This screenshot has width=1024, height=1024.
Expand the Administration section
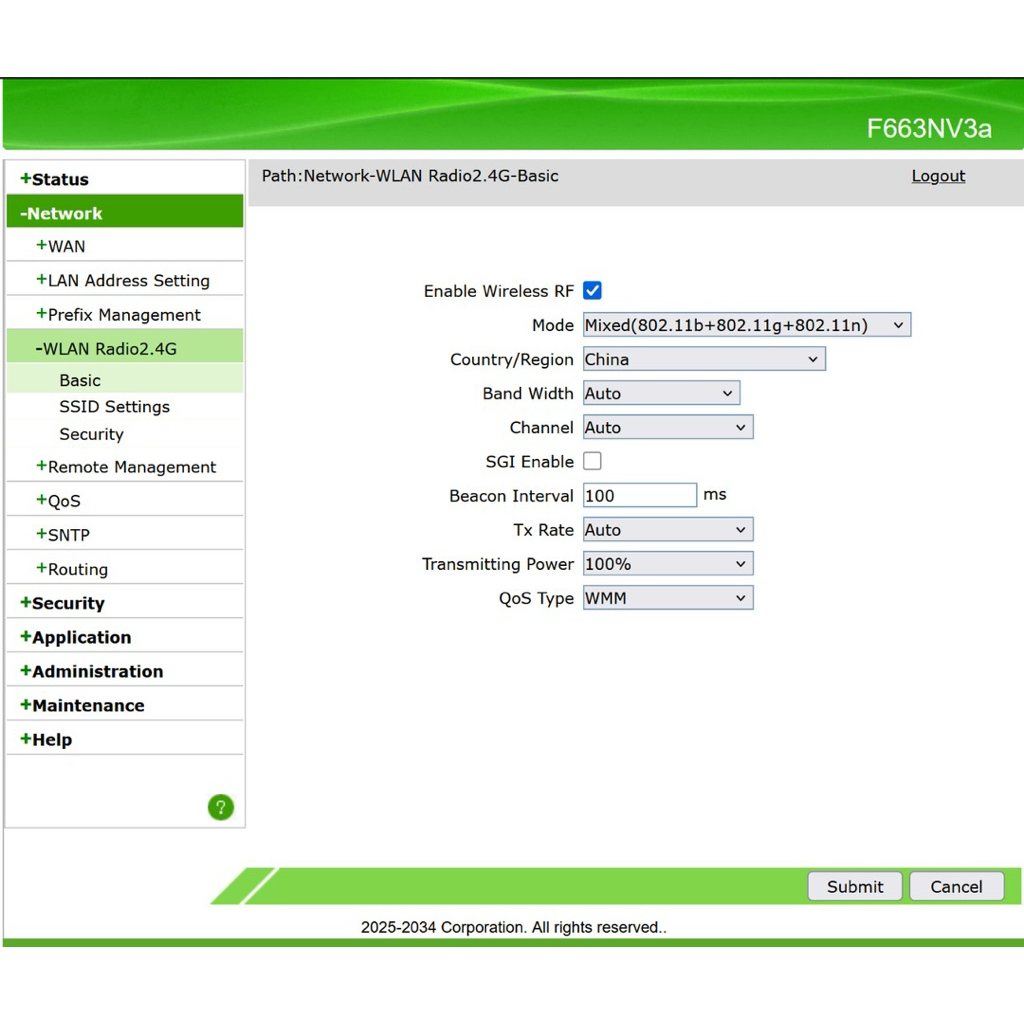97,671
